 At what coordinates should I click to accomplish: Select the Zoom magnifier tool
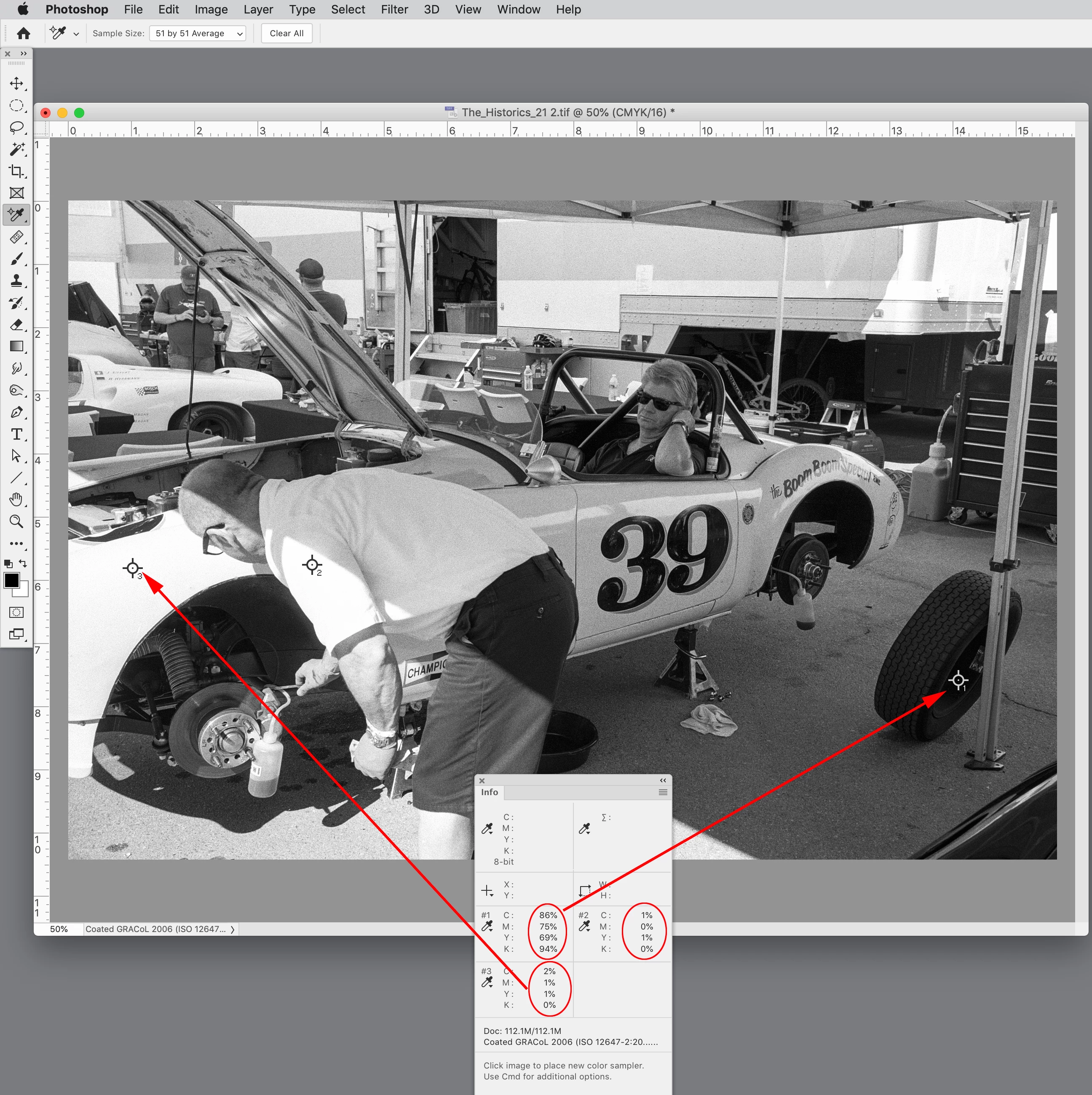pyautogui.click(x=16, y=521)
